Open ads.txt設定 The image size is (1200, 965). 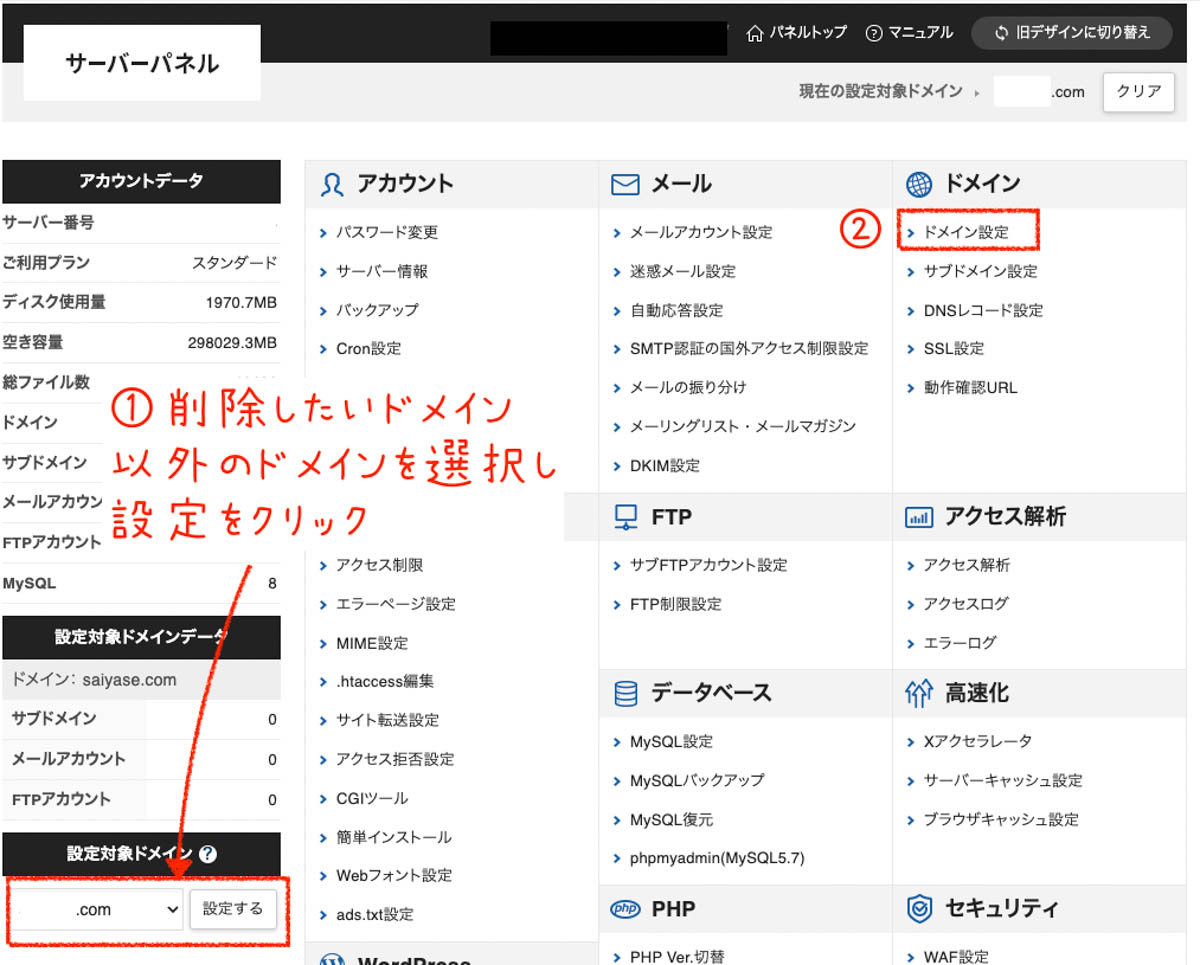point(375,914)
